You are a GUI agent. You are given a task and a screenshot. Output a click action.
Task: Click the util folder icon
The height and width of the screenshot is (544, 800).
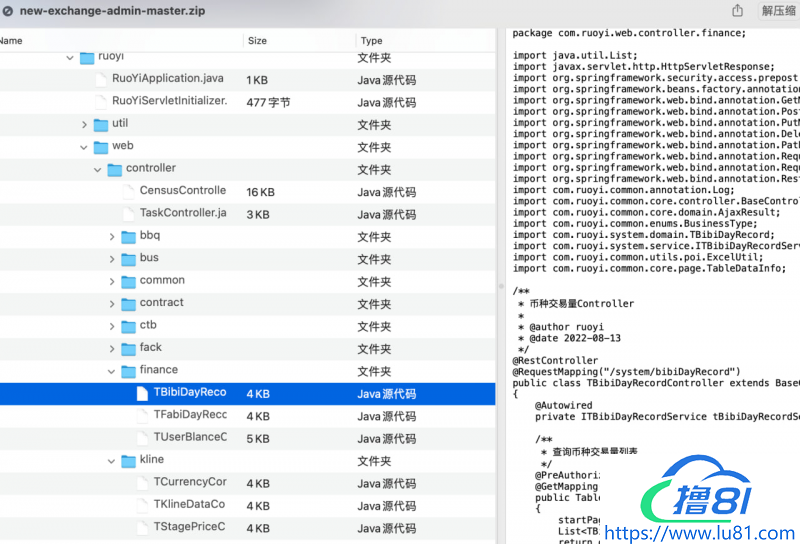pos(100,124)
